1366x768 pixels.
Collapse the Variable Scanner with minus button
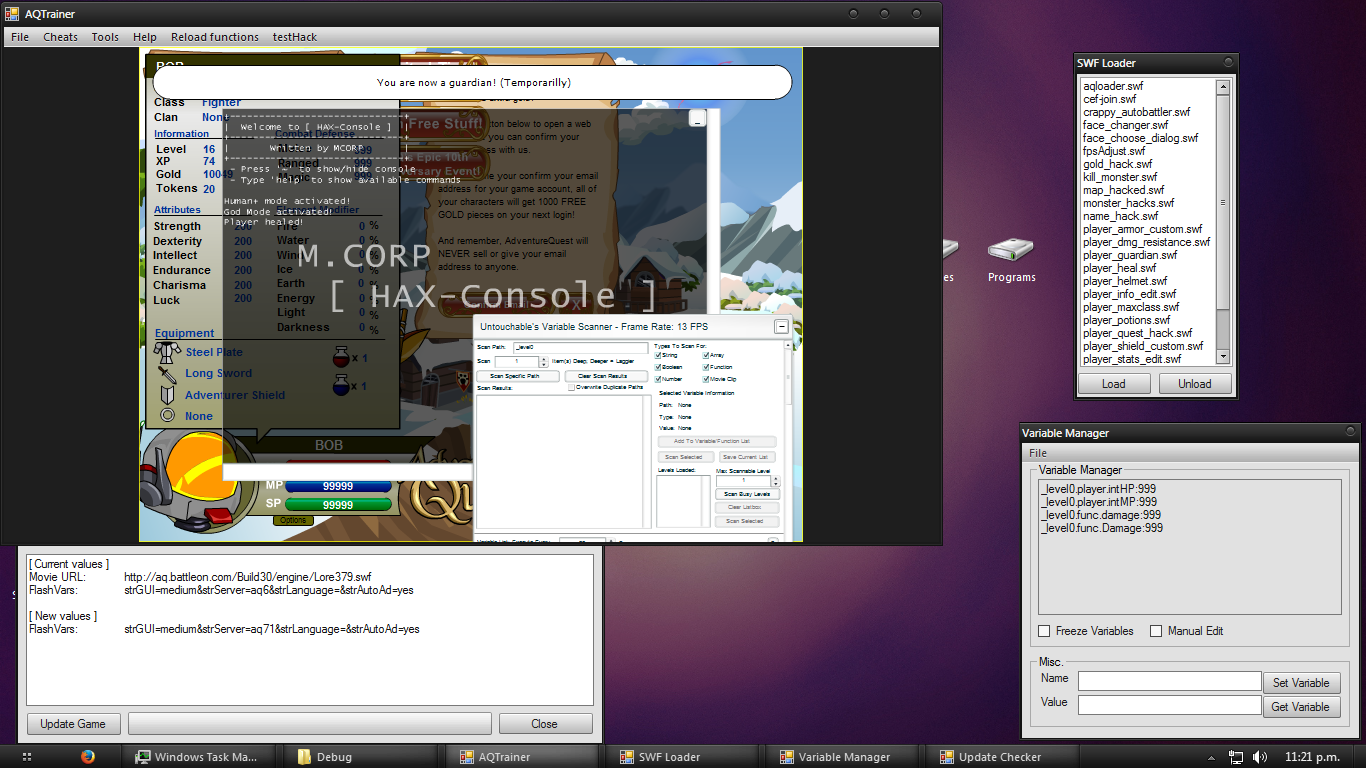(781, 327)
